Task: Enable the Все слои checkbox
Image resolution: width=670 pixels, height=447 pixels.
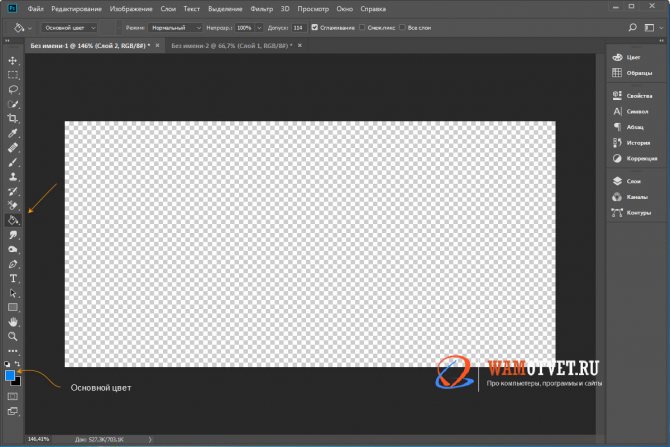Action: [x=402, y=27]
